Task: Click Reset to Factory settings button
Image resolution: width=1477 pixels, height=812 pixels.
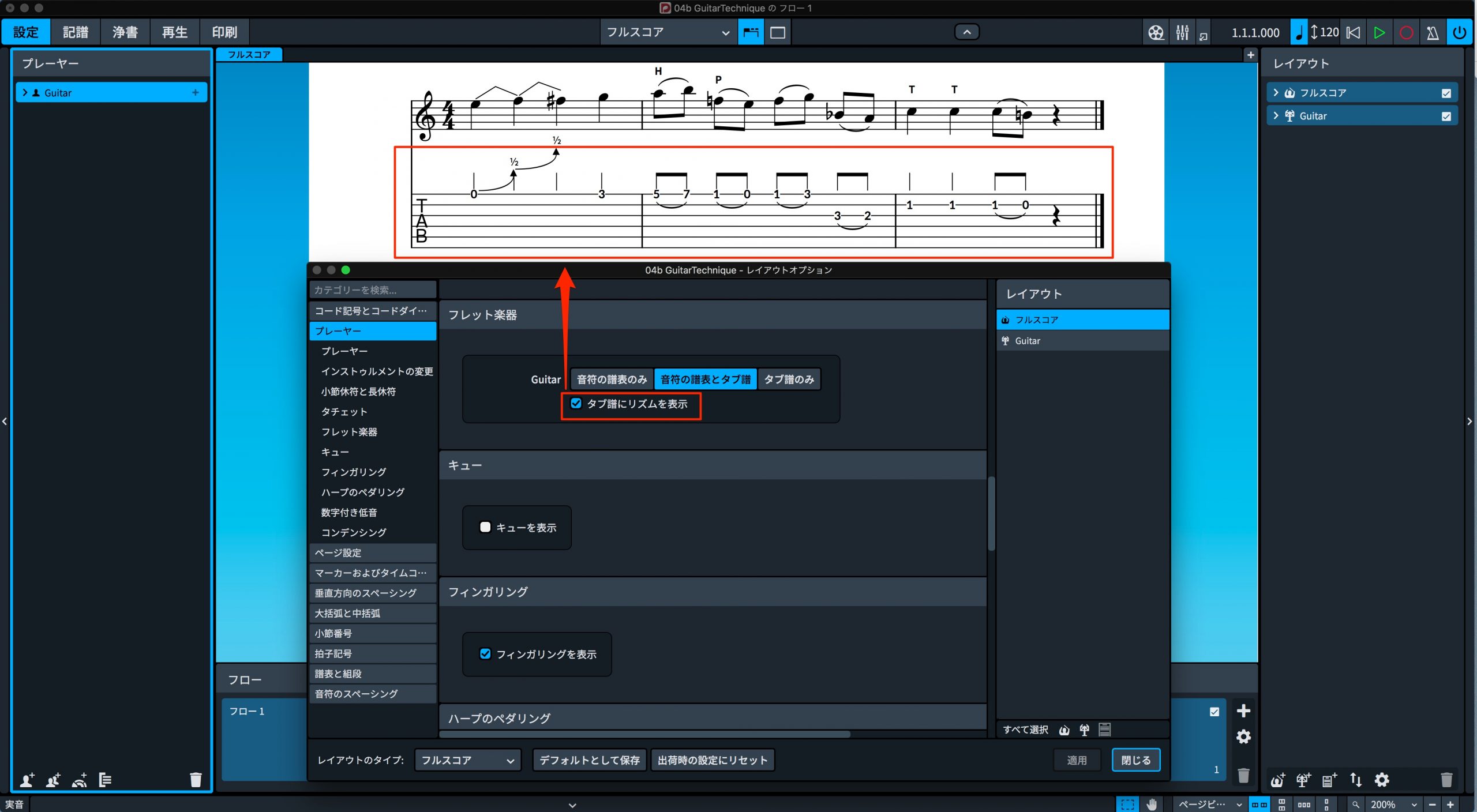Action: pyautogui.click(x=713, y=760)
